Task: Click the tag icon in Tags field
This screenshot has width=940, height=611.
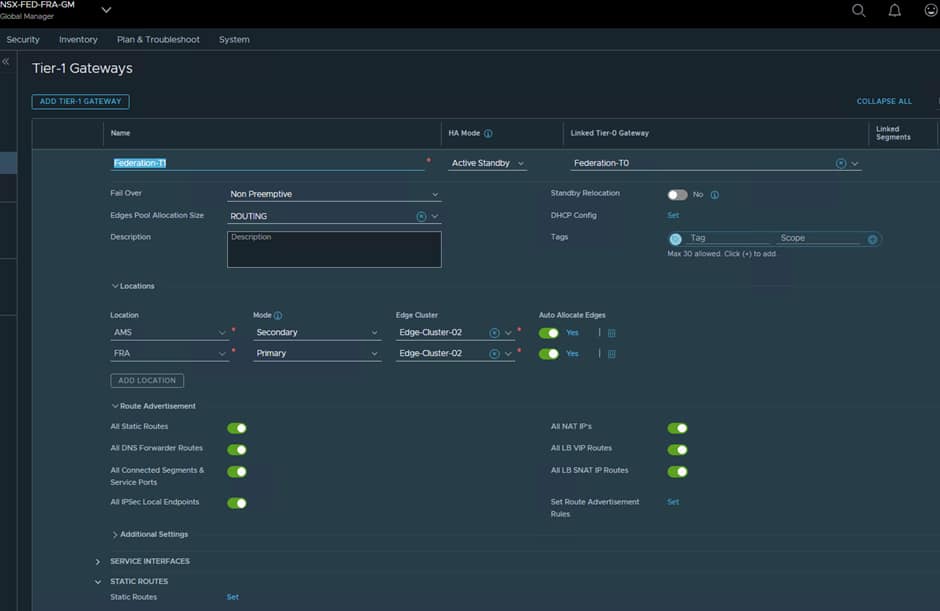Action: [x=676, y=239]
